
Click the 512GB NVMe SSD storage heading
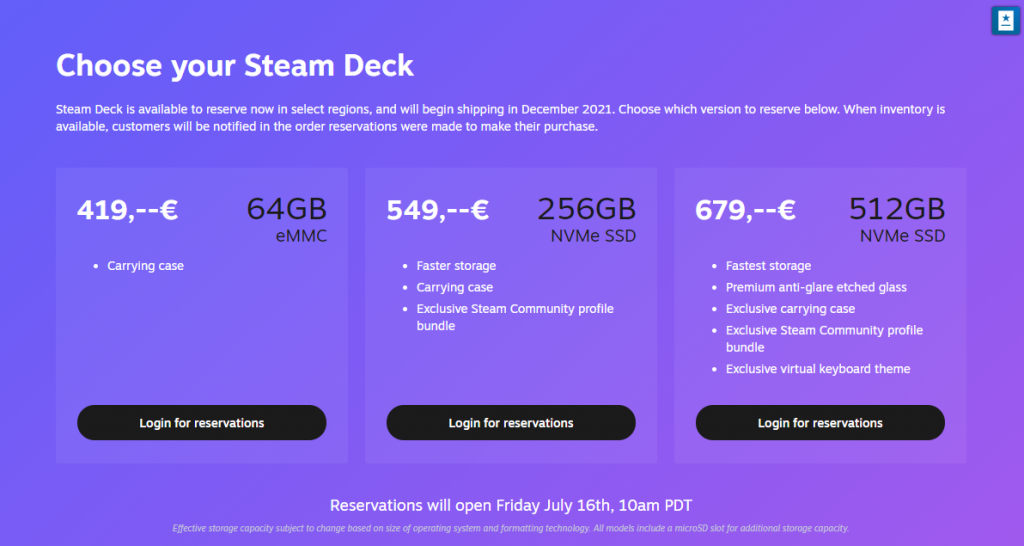(897, 219)
